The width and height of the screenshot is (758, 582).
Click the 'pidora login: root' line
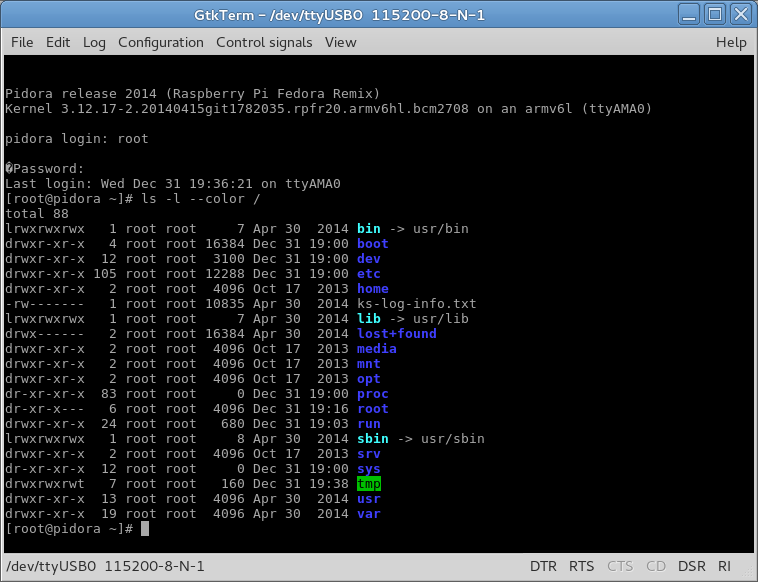point(76,139)
